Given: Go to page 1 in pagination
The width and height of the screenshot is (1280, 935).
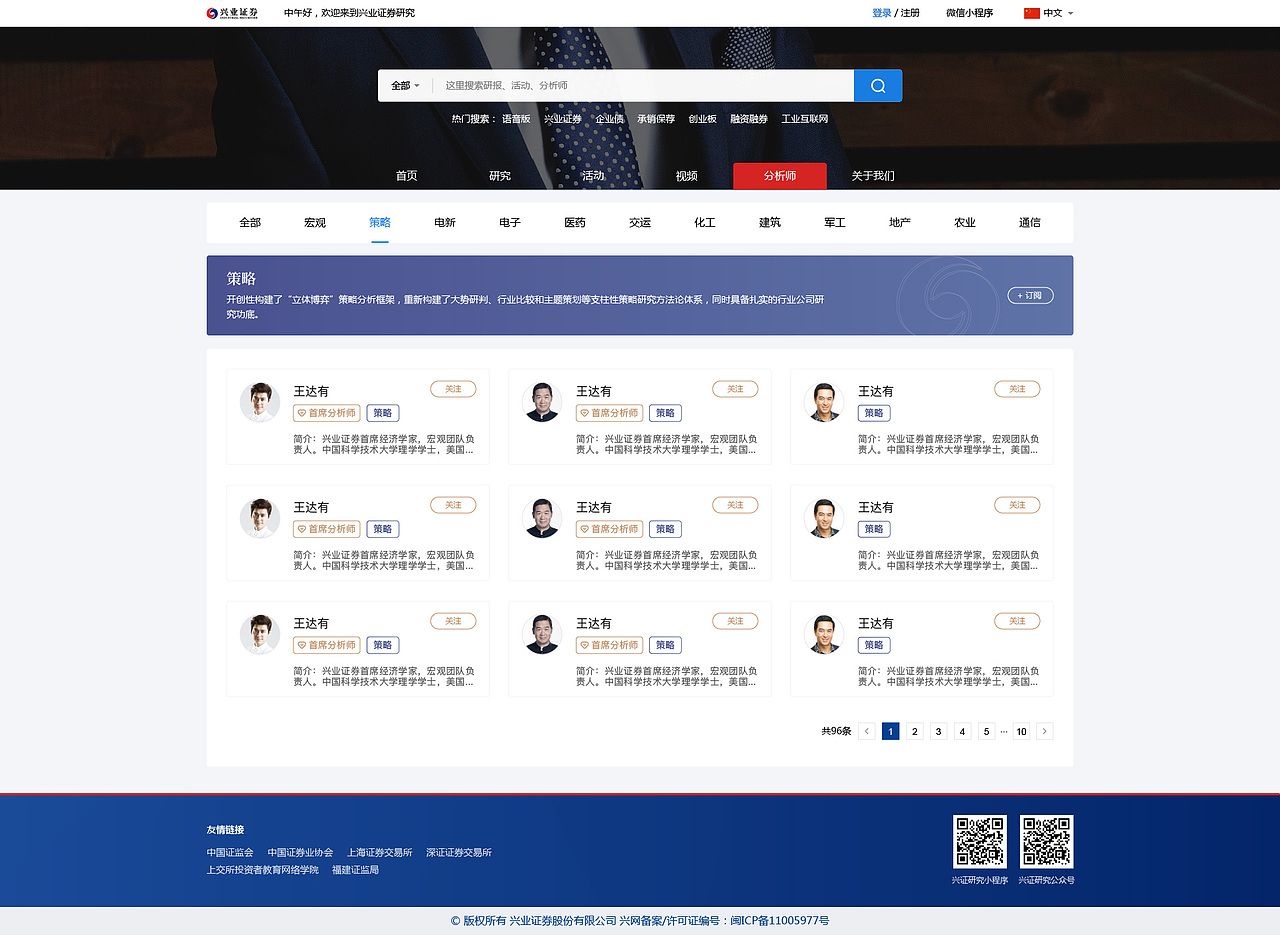Looking at the screenshot, I should (x=891, y=731).
